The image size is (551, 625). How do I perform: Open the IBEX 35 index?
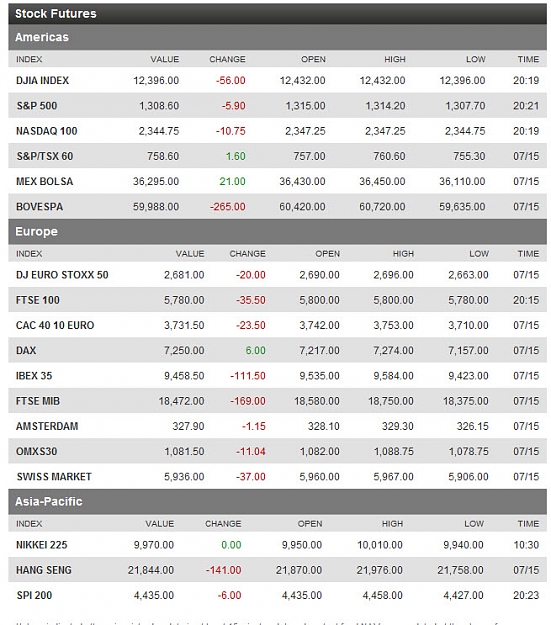(x=34, y=376)
